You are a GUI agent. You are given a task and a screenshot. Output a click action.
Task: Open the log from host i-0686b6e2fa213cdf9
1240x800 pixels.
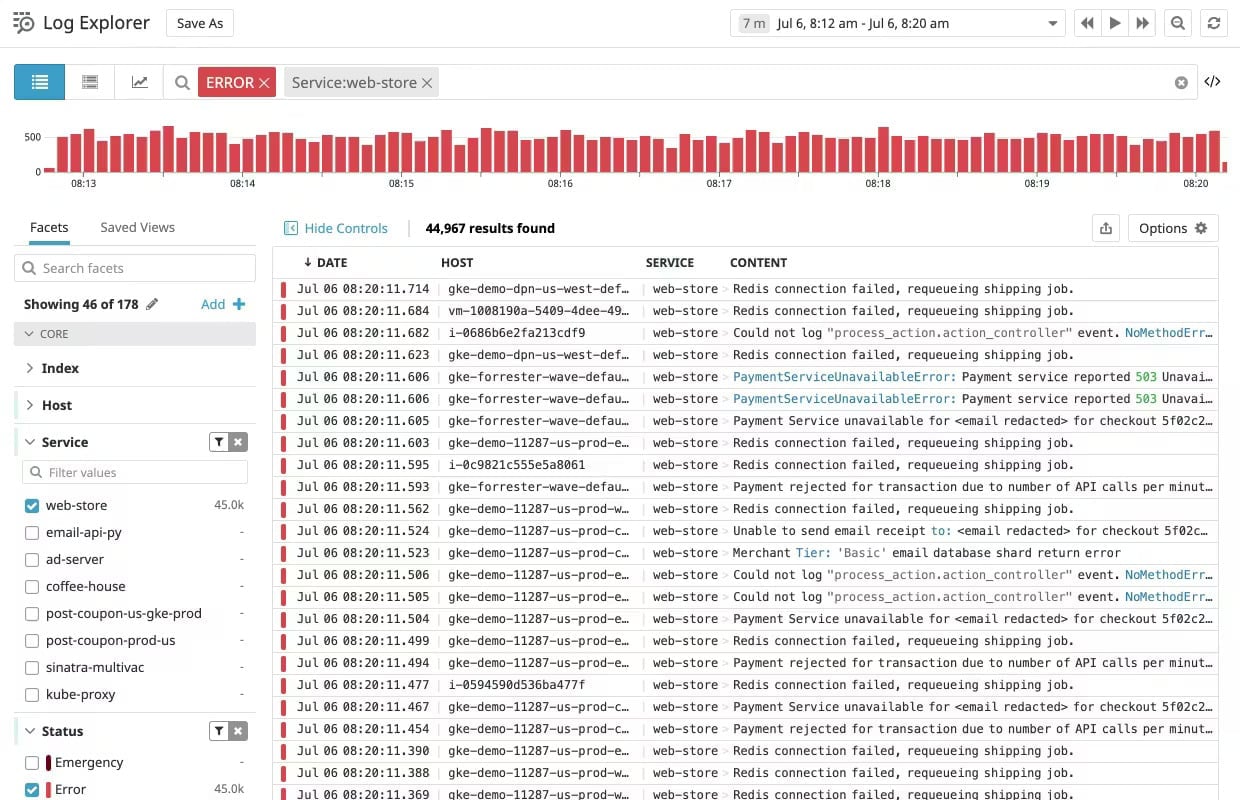(746, 333)
